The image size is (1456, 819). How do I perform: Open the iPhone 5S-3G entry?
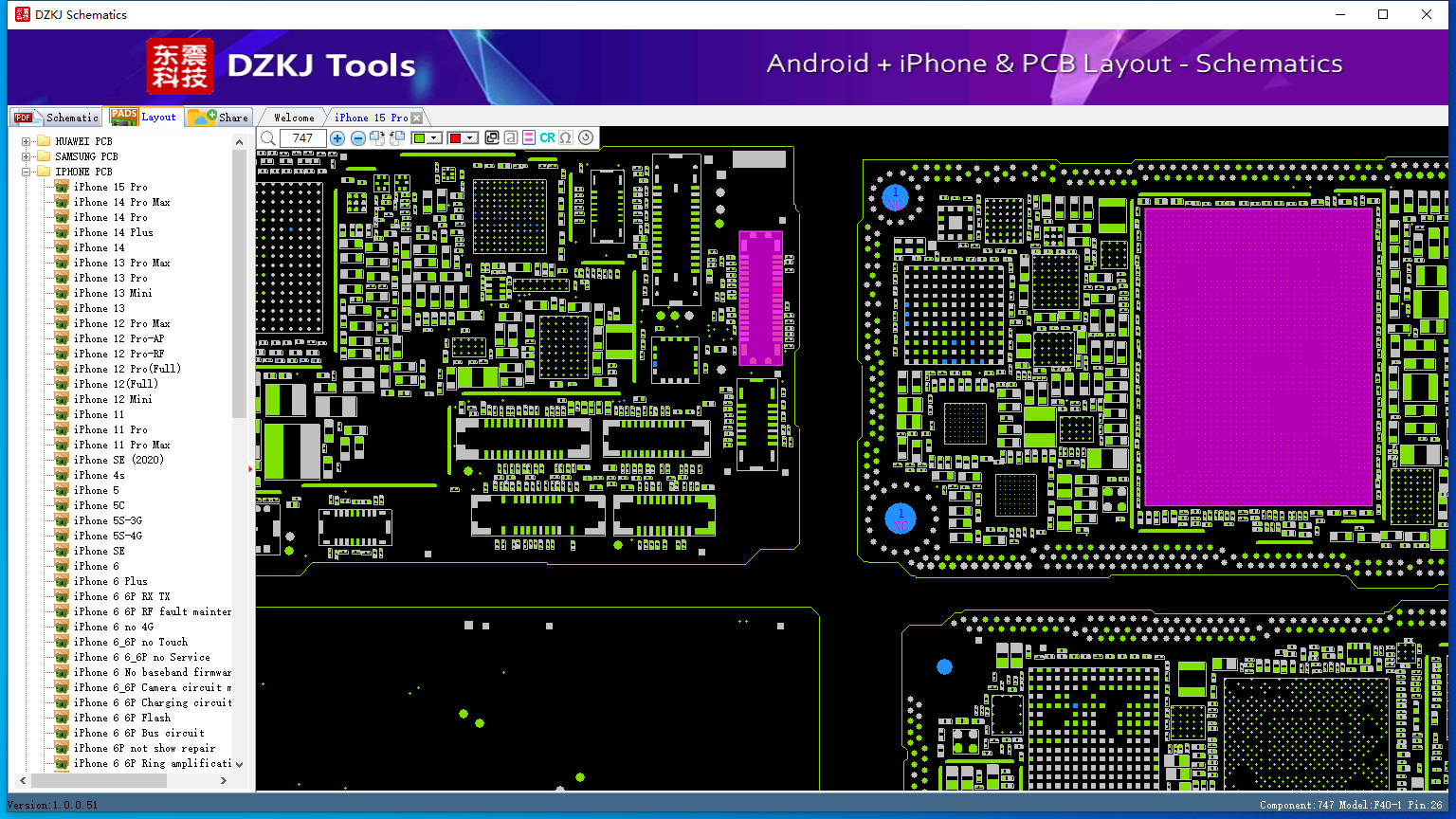click(x=108, y=520)
